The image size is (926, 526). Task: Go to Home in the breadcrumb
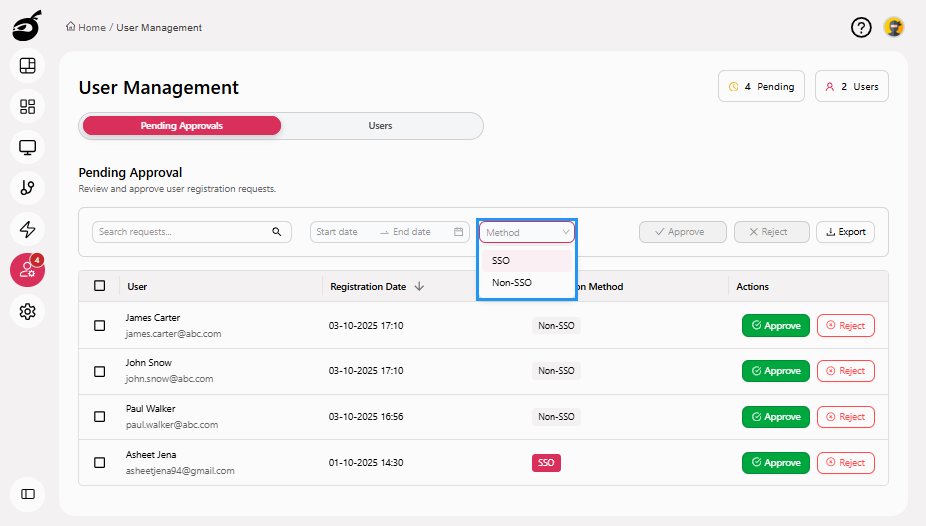point(92,27)
